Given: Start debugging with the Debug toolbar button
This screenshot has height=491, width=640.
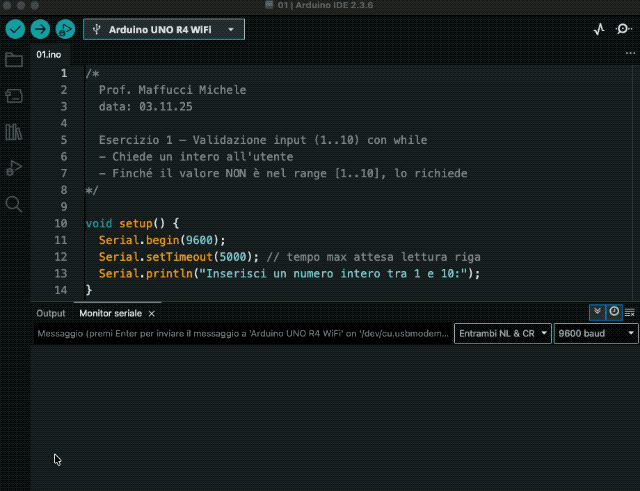Looking at the screenshot, I should 66,30.
